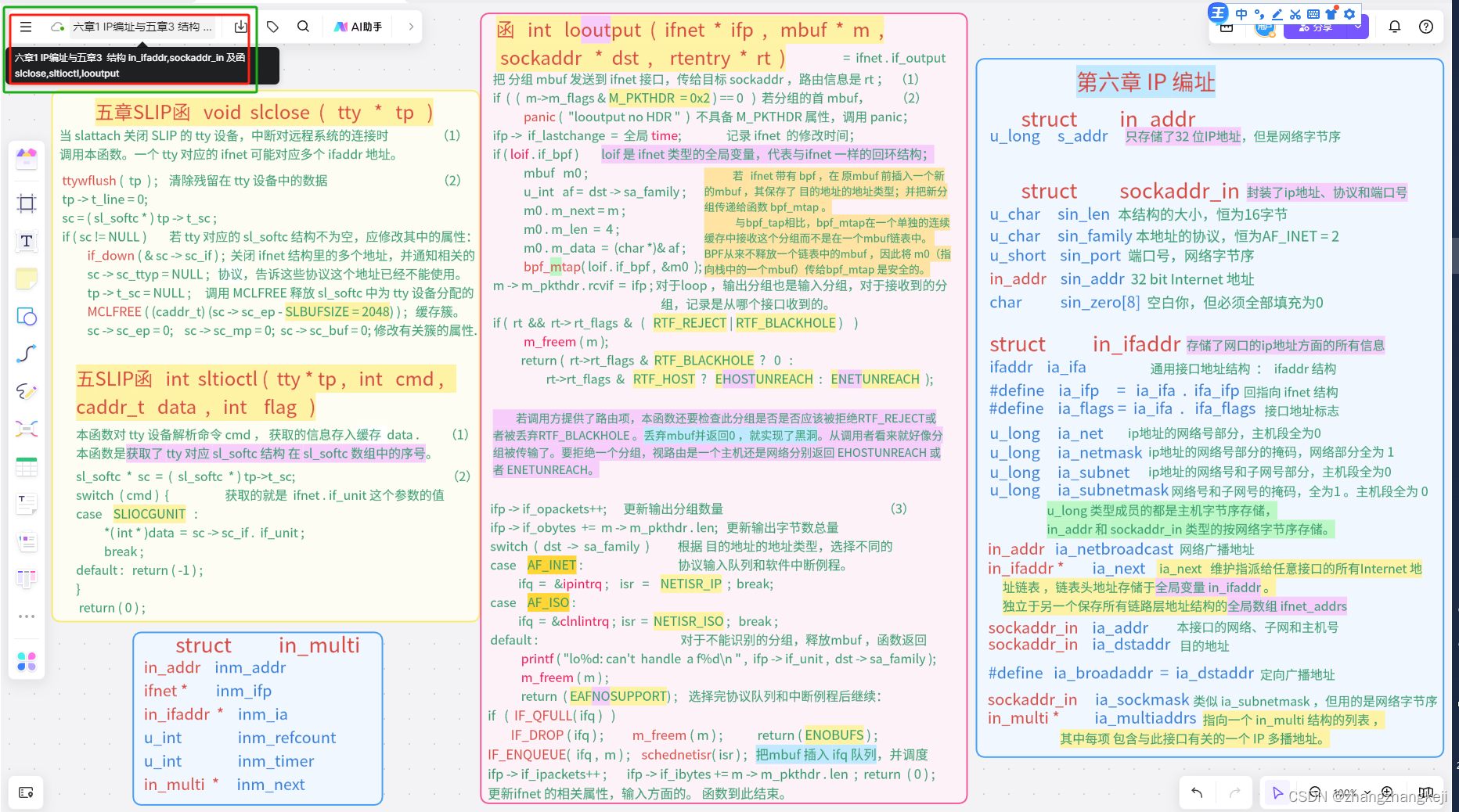The width and height of the screenshot is (1459, 812).
Task: Open the AI助手 assistant
Action: point(358,27)
